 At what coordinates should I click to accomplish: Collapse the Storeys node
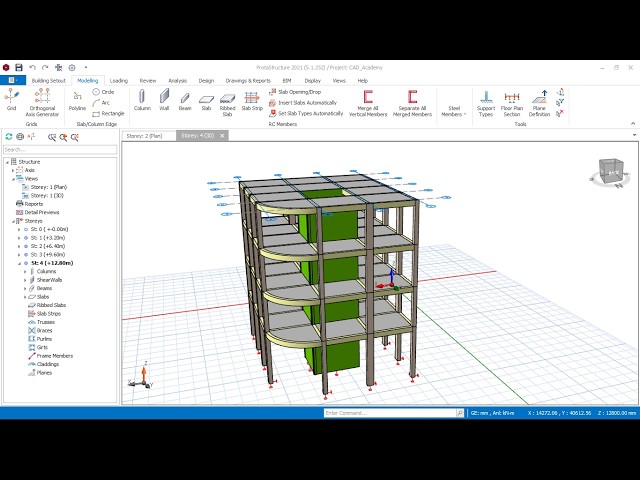pyautogui.click(x=13, y=221)
